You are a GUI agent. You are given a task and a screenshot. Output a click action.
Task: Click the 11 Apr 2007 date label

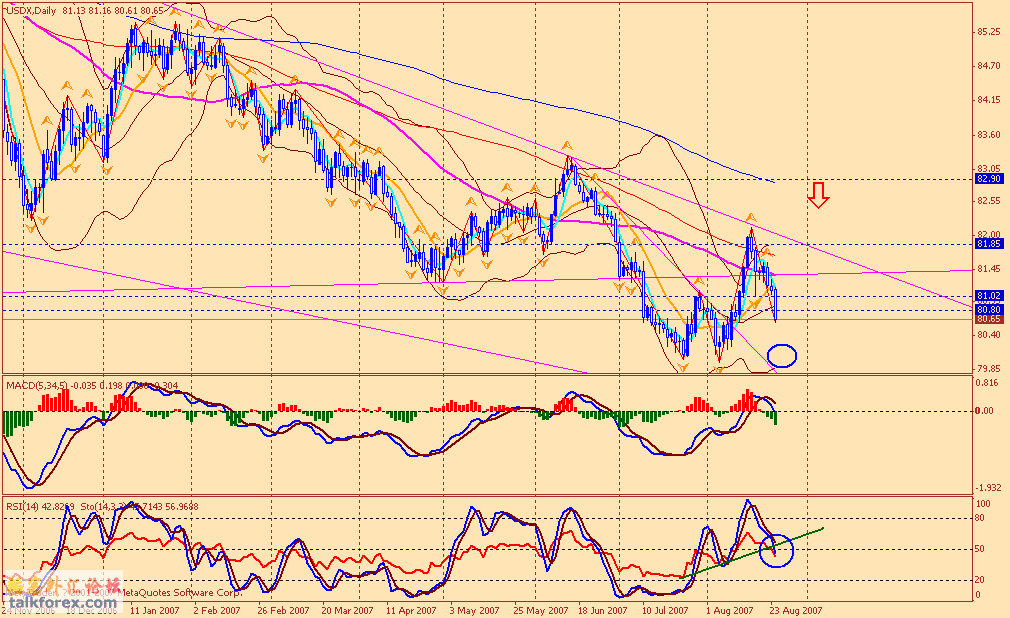pos(411,610)
